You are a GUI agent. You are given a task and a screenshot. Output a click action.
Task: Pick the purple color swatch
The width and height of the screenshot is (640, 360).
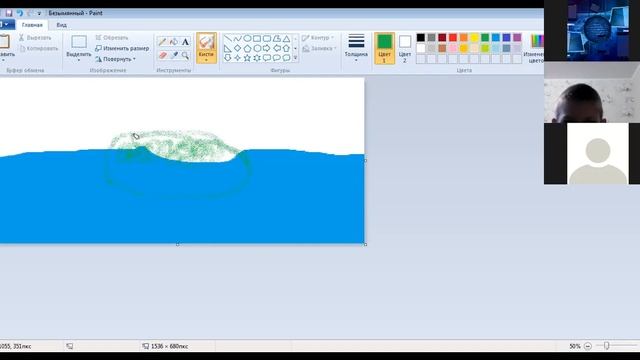tap(517, 38)
